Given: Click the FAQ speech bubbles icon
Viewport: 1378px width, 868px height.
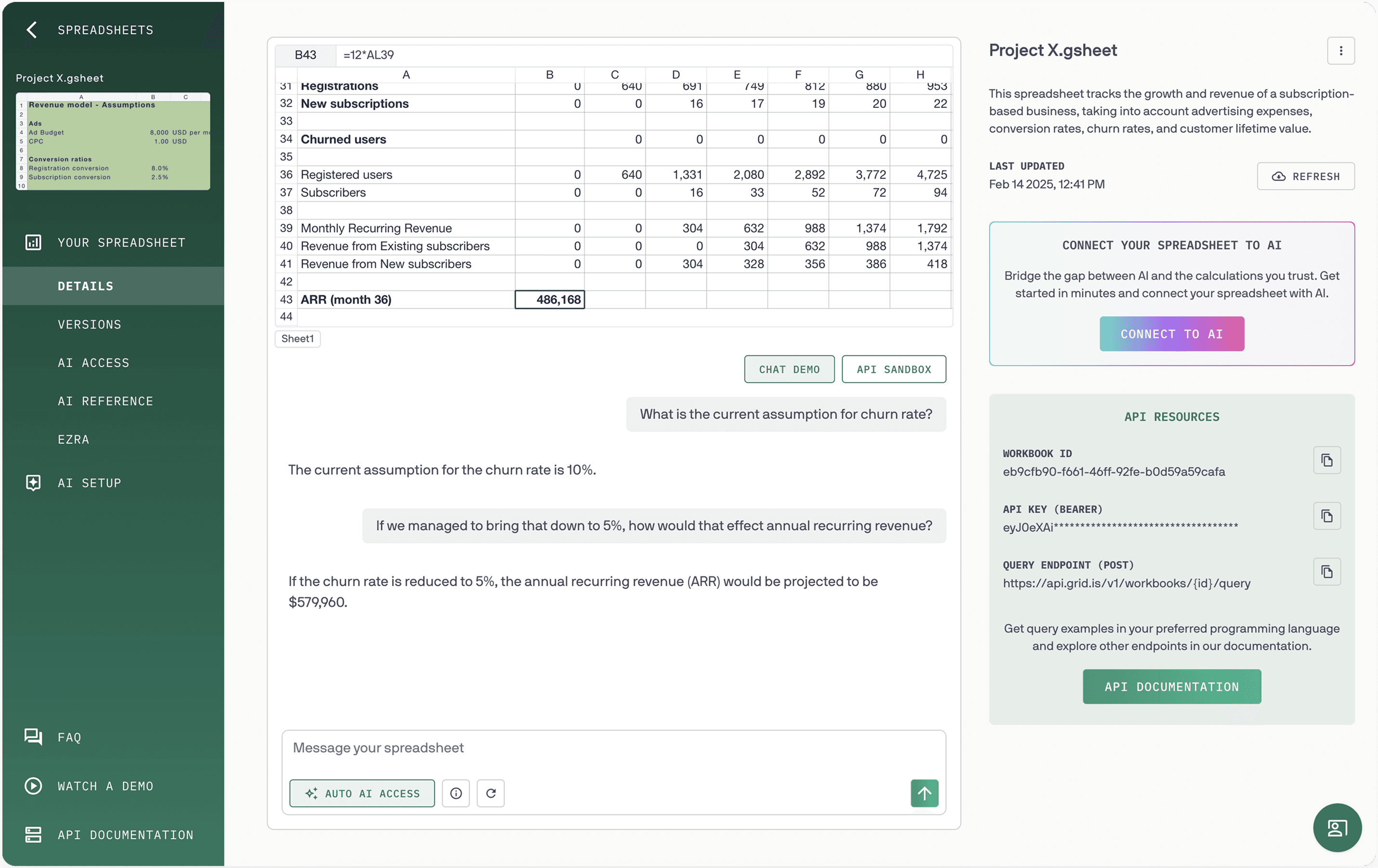Looking at the screenshot, I should tap(33, 737).
